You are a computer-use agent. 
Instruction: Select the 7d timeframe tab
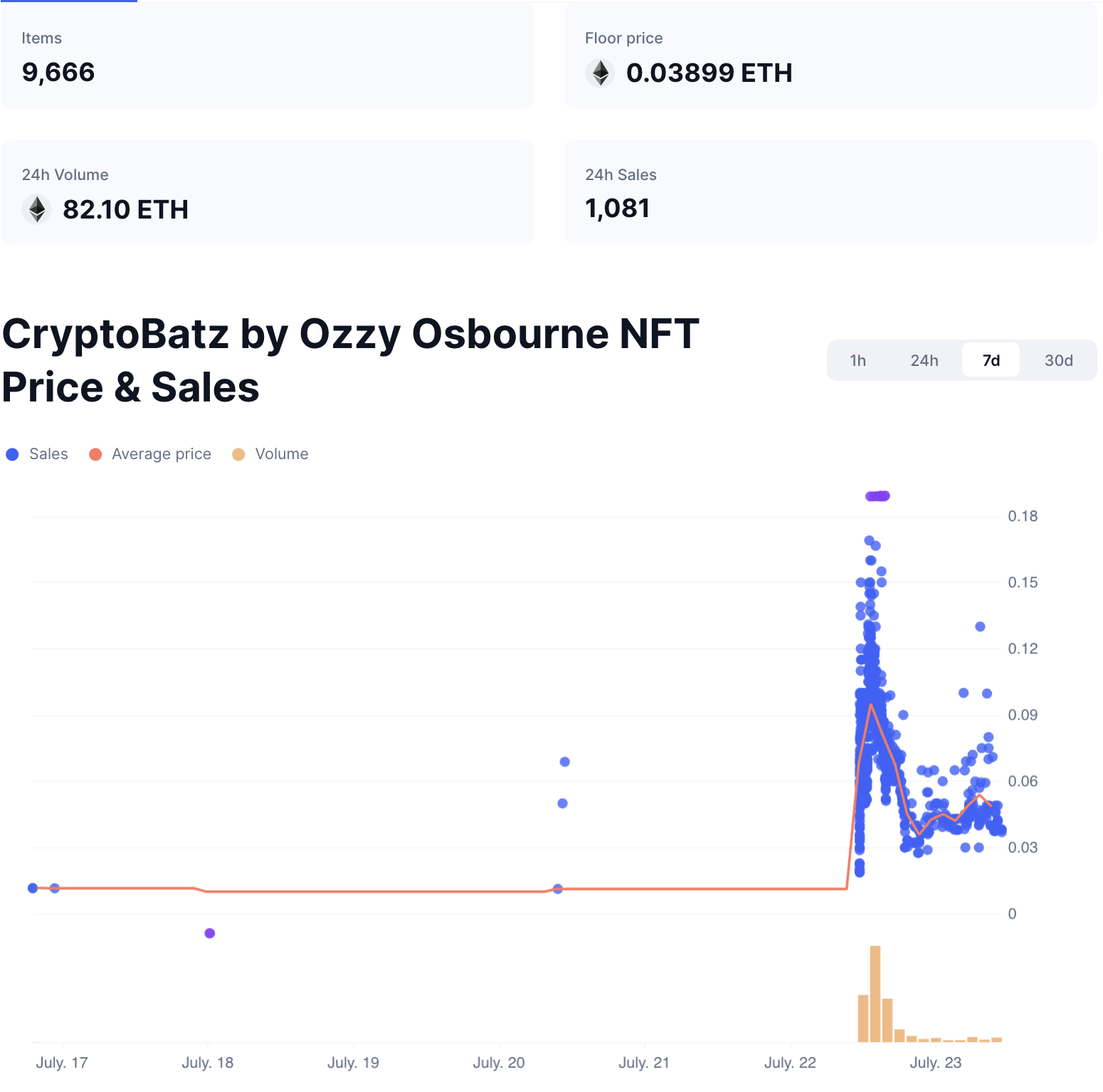pos(991,360)
